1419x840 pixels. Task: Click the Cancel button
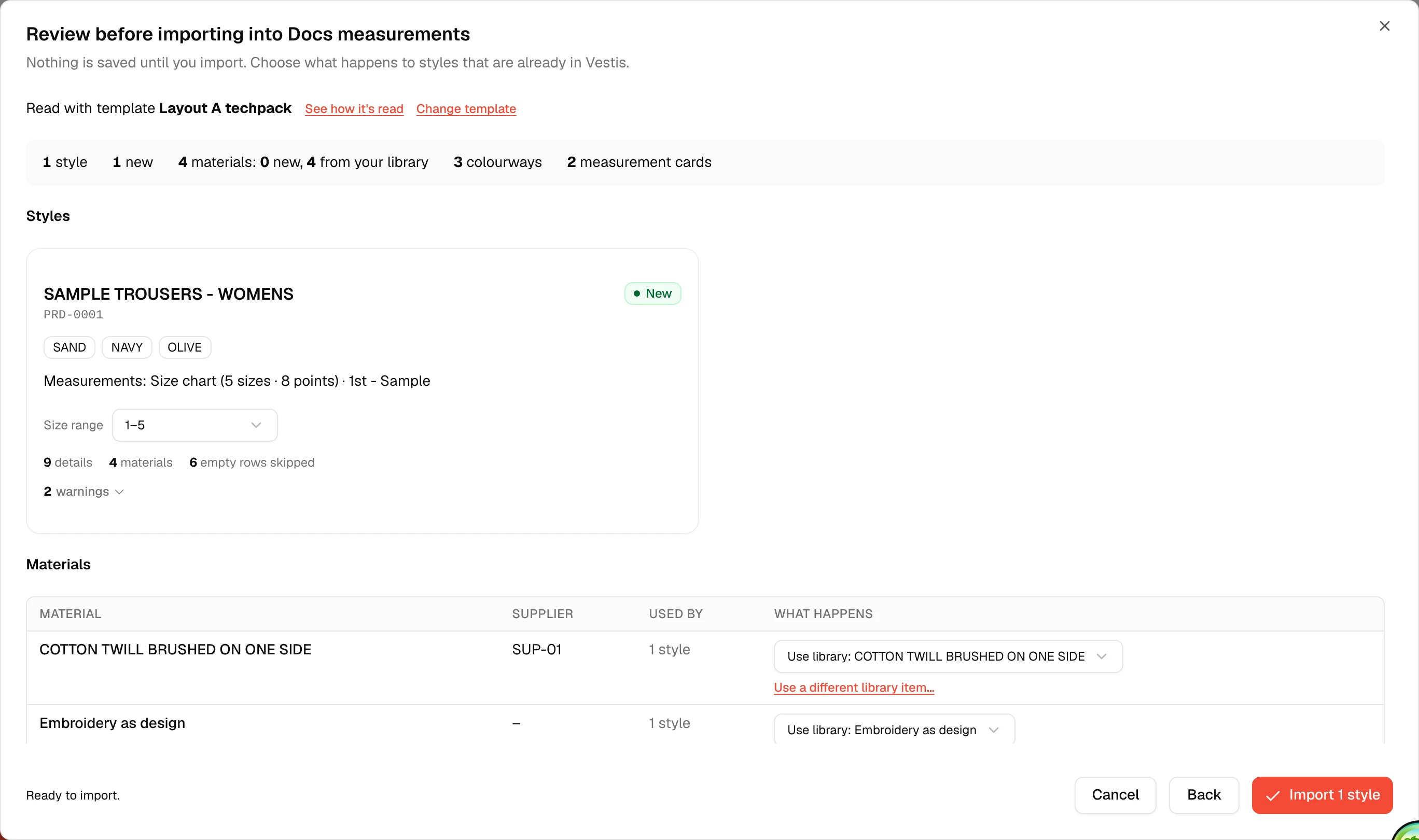[1115, 795]
